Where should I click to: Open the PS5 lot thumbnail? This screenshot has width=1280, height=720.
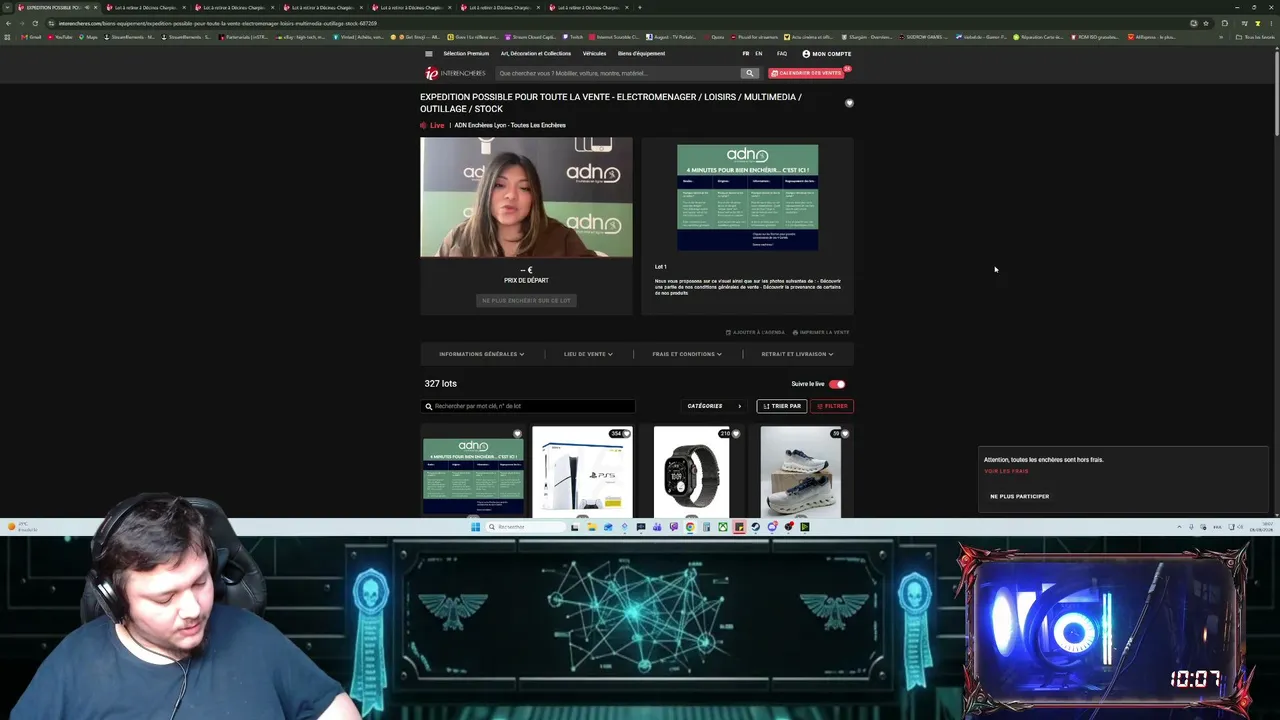coord(582,472)
